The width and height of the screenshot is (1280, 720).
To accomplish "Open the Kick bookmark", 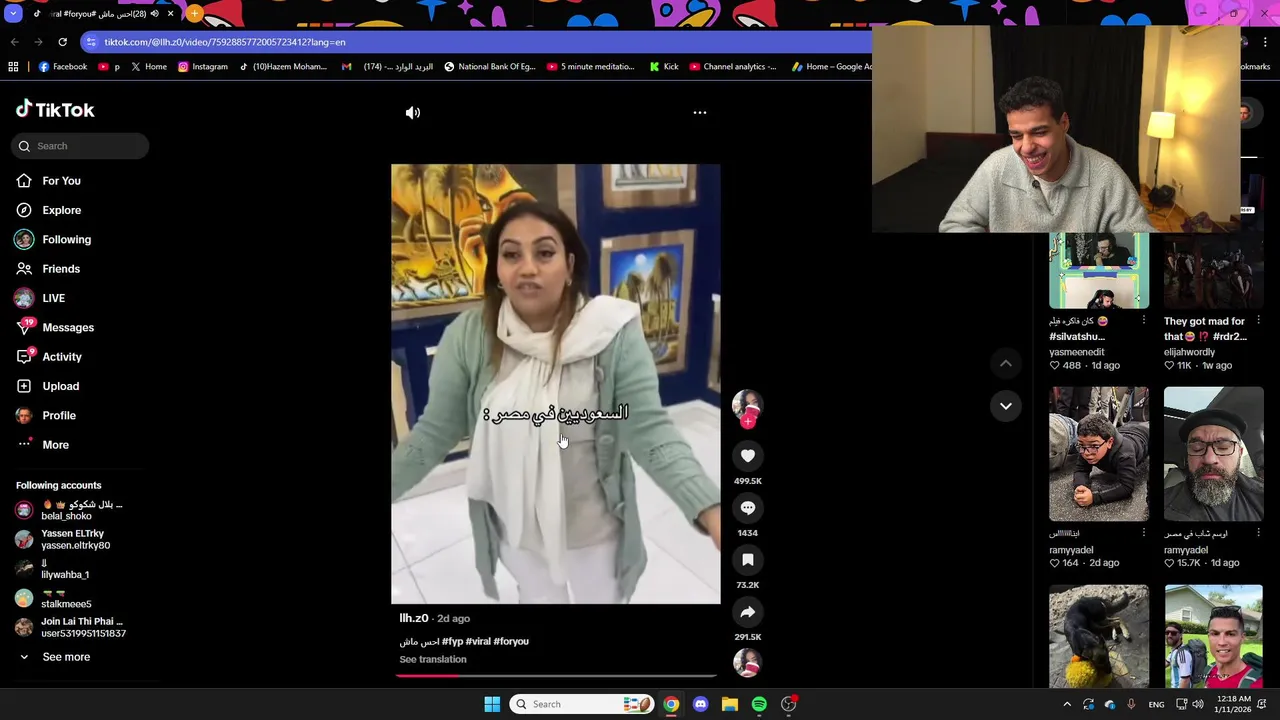I will pos(664,67).
